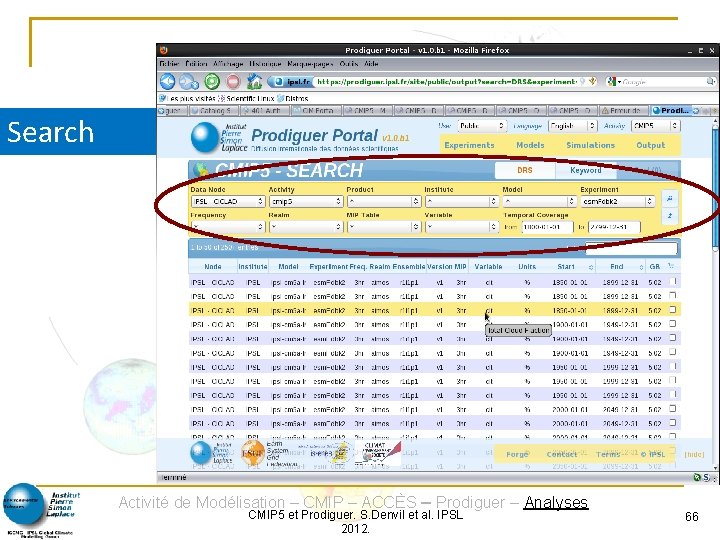This screenshot has width=720, height=540.
Task: Click the ipsl.fr site identity badge
Action: click(292, 82)
